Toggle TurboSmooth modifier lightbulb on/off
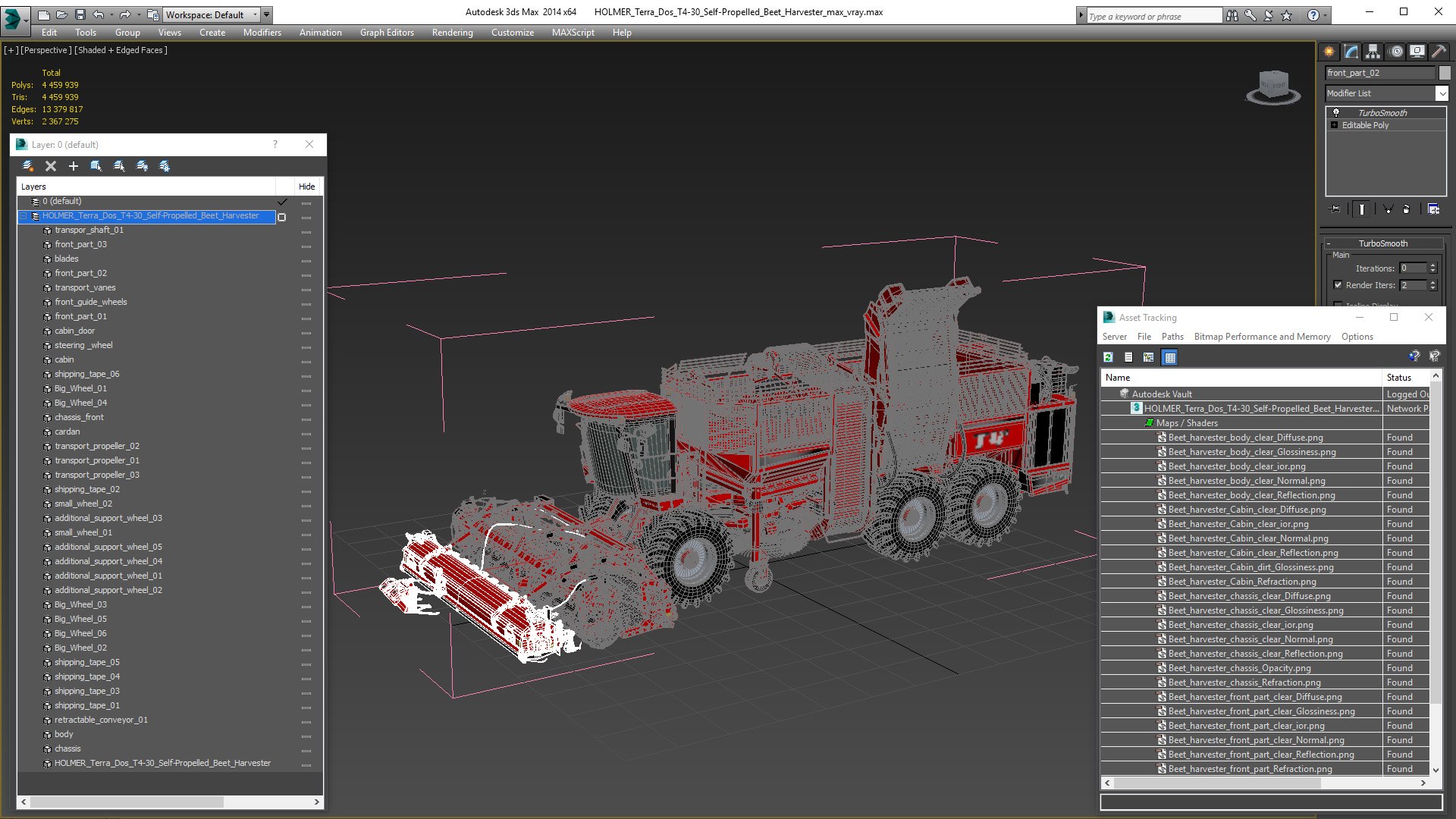This screenshot has height=819, width=1456. 1336,112
